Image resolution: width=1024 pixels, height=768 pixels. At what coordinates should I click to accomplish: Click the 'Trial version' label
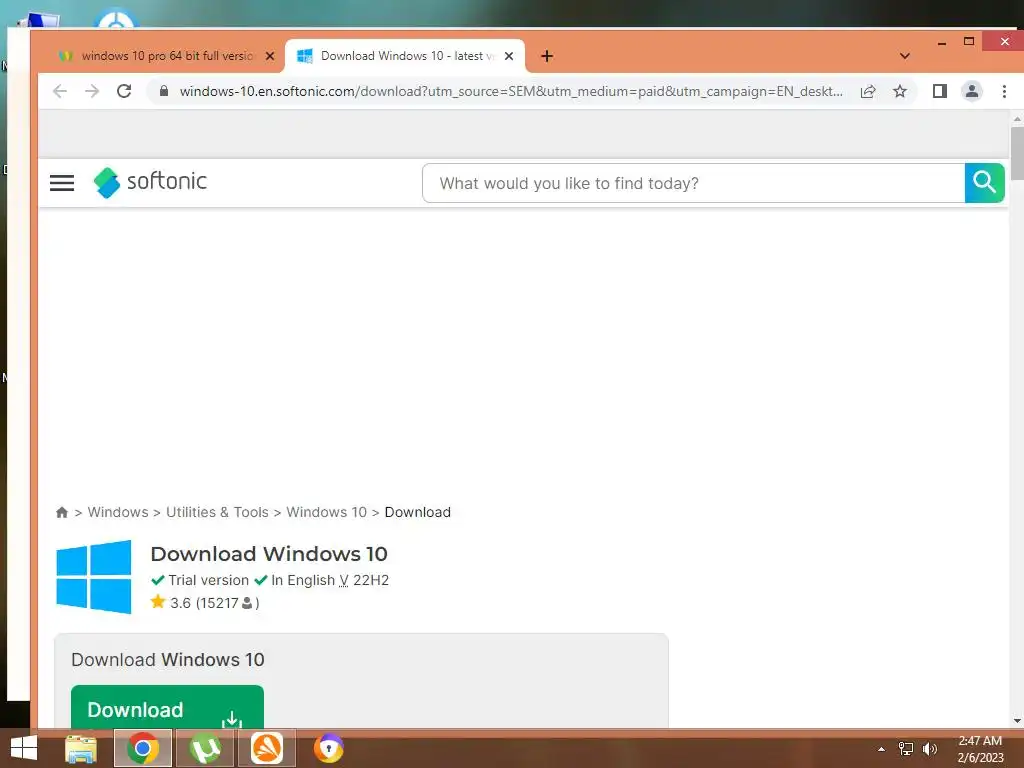[208, 581]
